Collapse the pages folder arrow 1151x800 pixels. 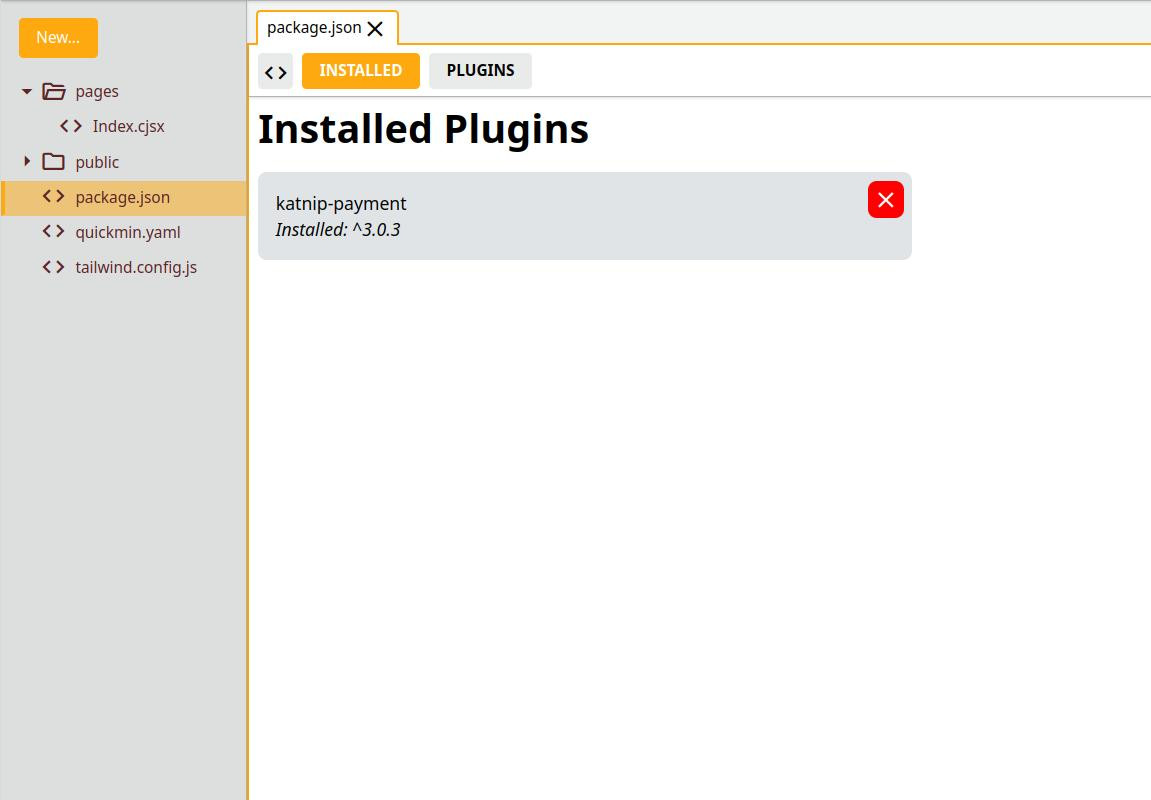[27, 92]
